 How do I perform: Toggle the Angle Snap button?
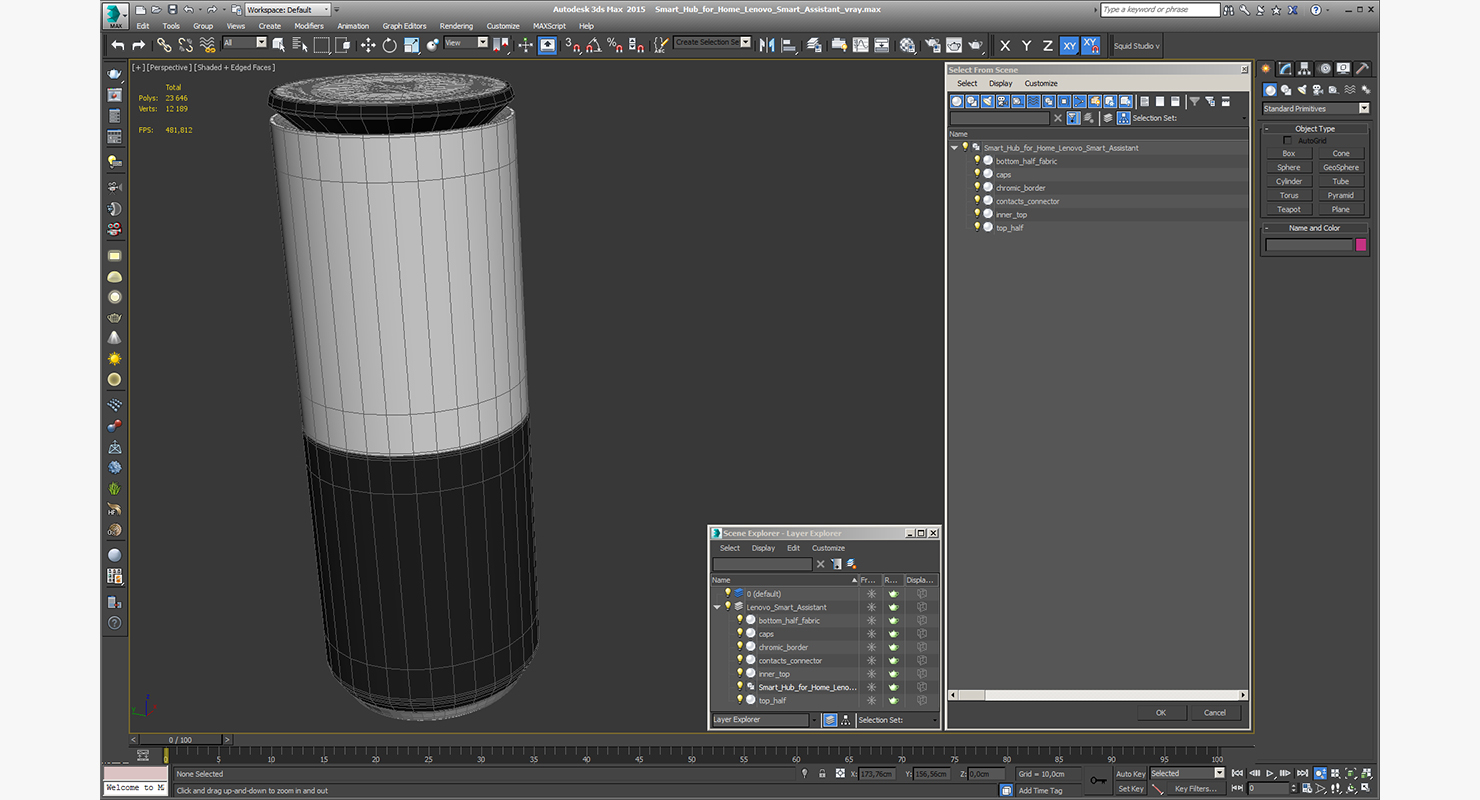pos(594,45)
